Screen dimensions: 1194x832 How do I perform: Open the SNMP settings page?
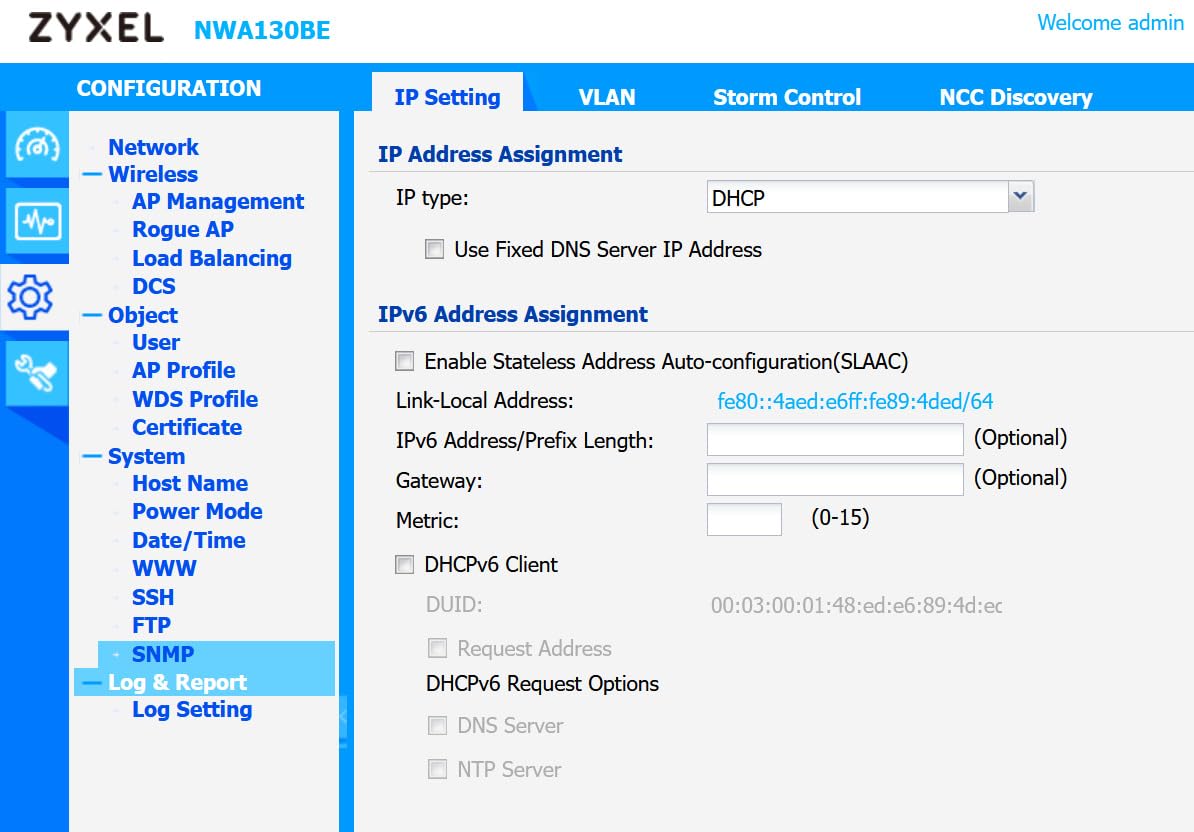coord(163,653)
